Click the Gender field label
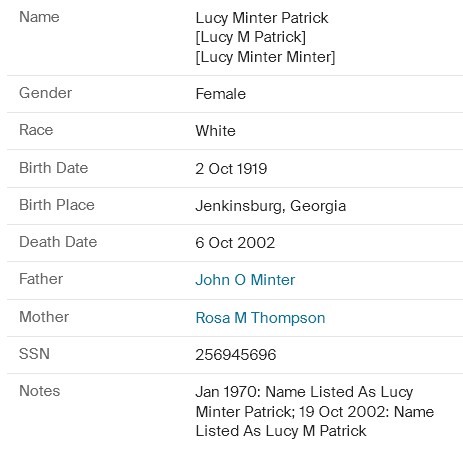463x454 pixels. tap(45, 93)
